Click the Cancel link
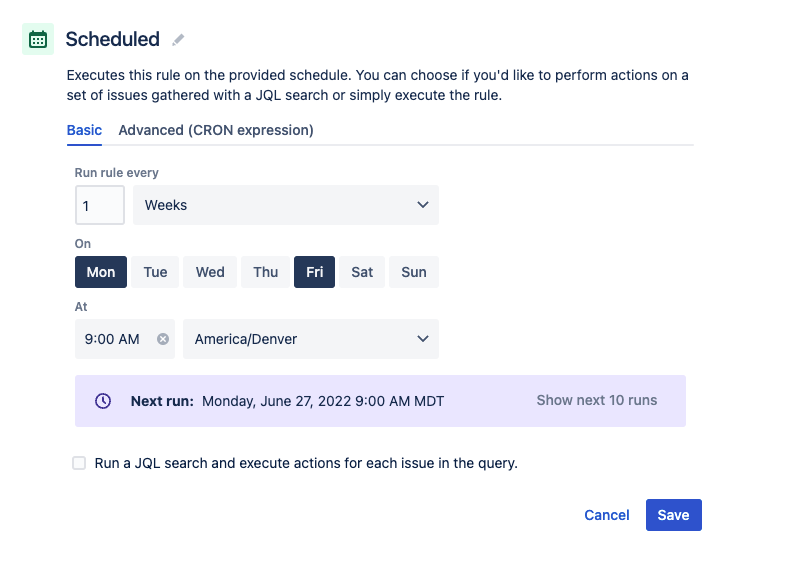809x577 pixels. pyautogui.click(x=607, y=515)
